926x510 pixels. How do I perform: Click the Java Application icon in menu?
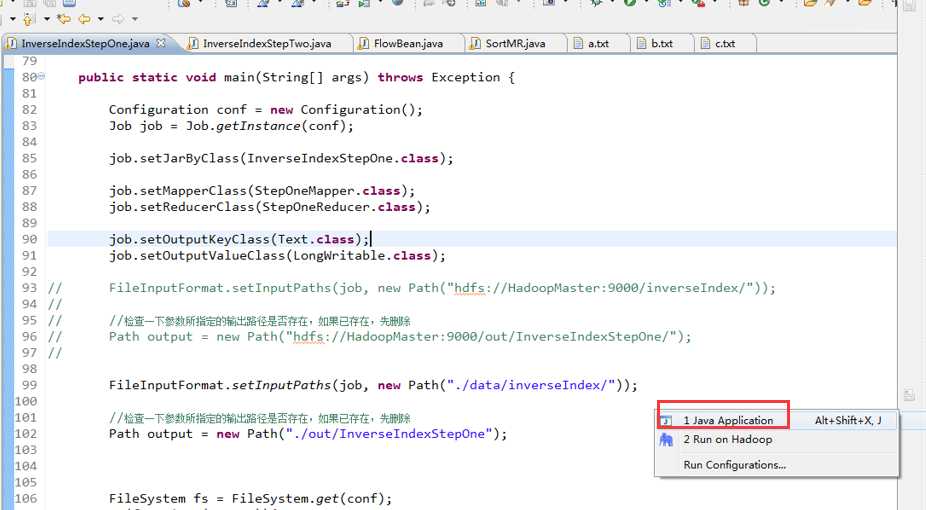[666, 421]
